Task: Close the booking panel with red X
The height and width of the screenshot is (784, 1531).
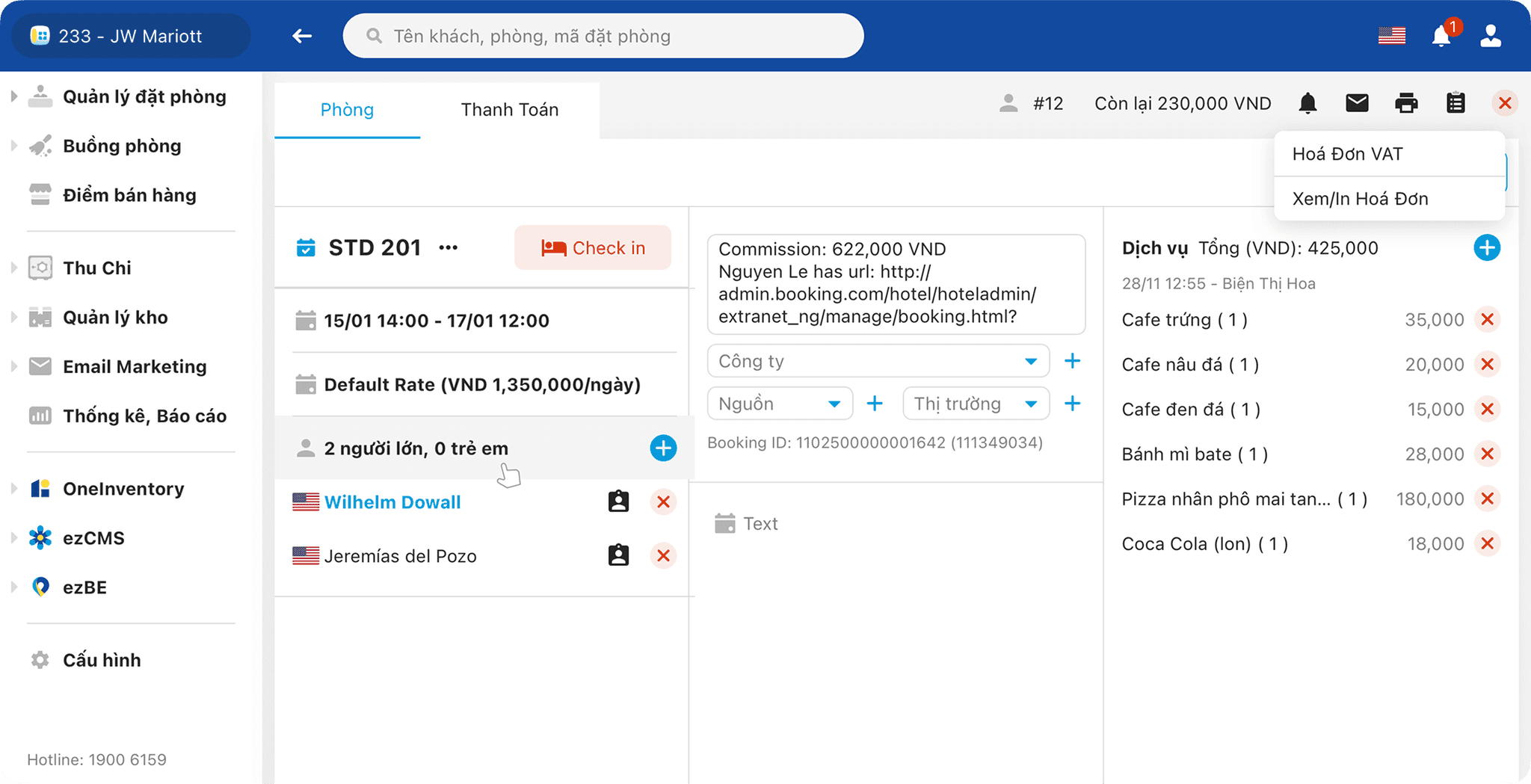Action: (1505, 103)
